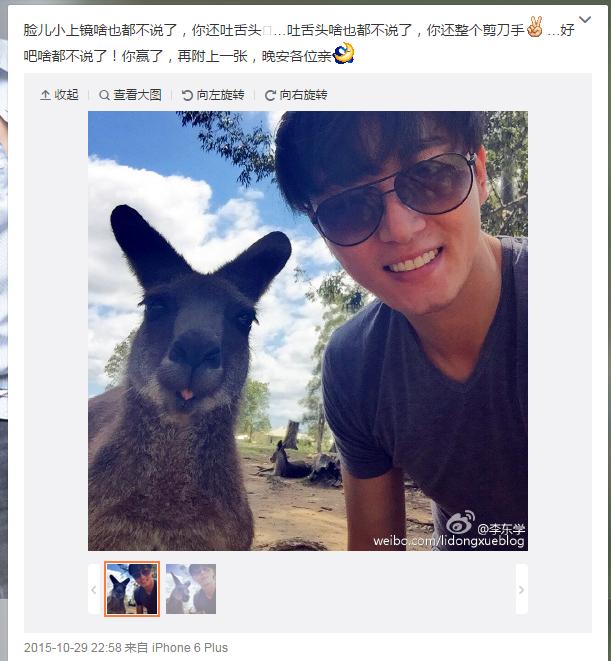
Task: Click the @李东学 watermark name
Action: 501,529
